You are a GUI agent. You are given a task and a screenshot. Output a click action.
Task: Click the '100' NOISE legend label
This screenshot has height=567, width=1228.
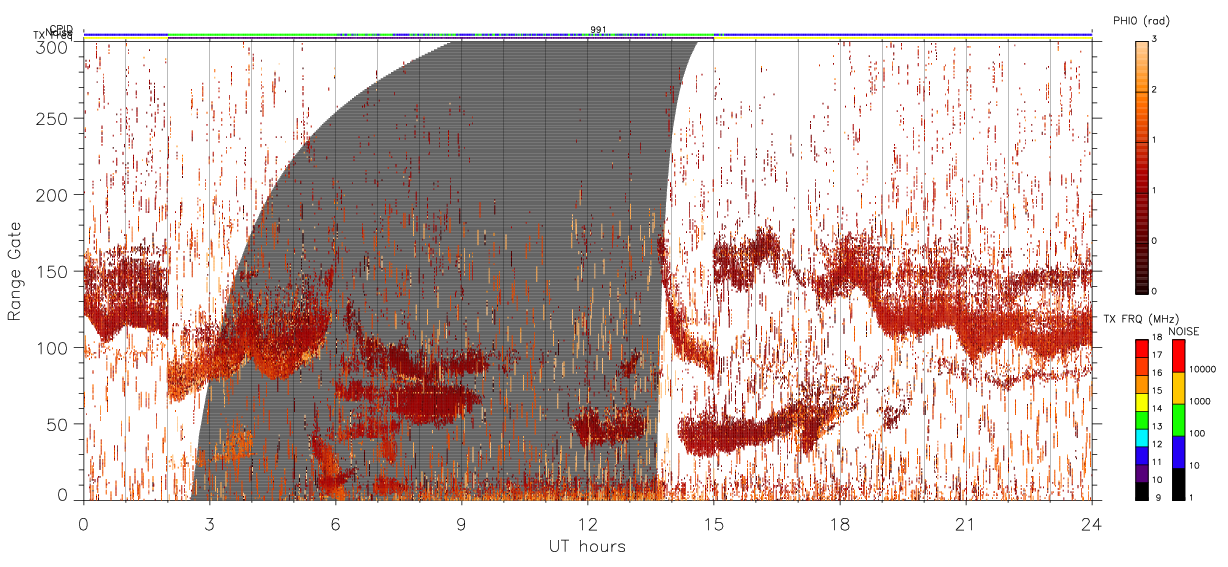tap(1198, 433)
